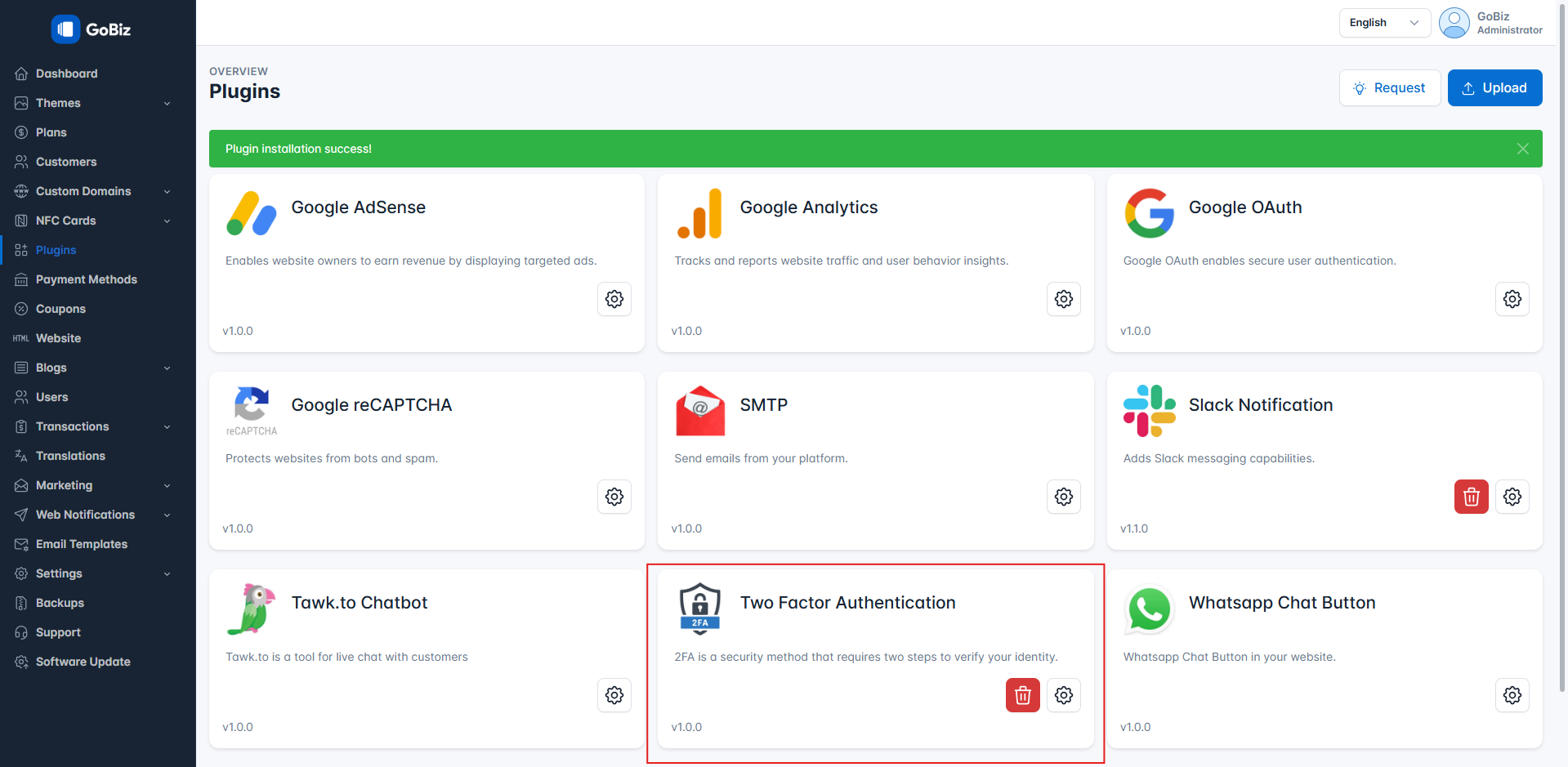
Task: Go to Payment Methods in sidebar
Action: [86, 279]
